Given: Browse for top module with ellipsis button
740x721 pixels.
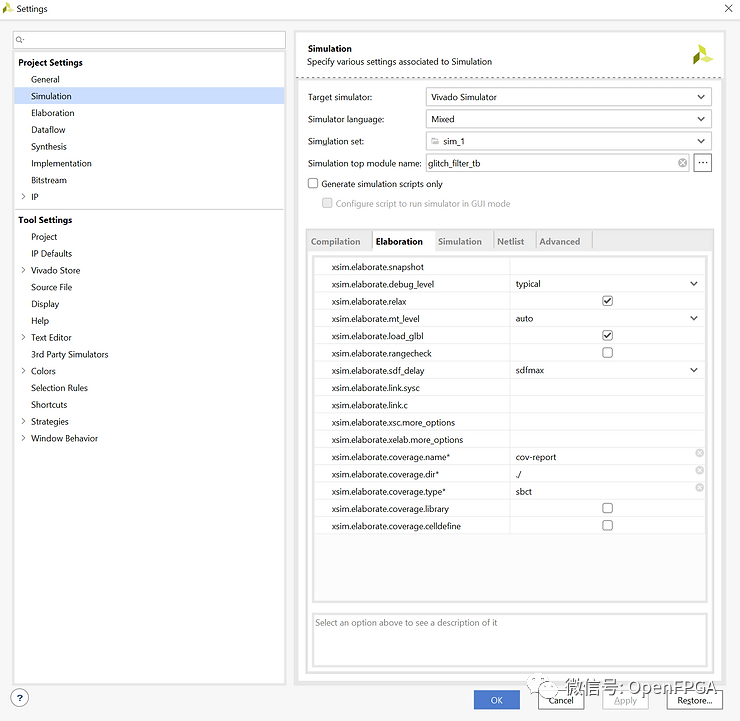Looking at the screenshot, I should click(703, 163).
